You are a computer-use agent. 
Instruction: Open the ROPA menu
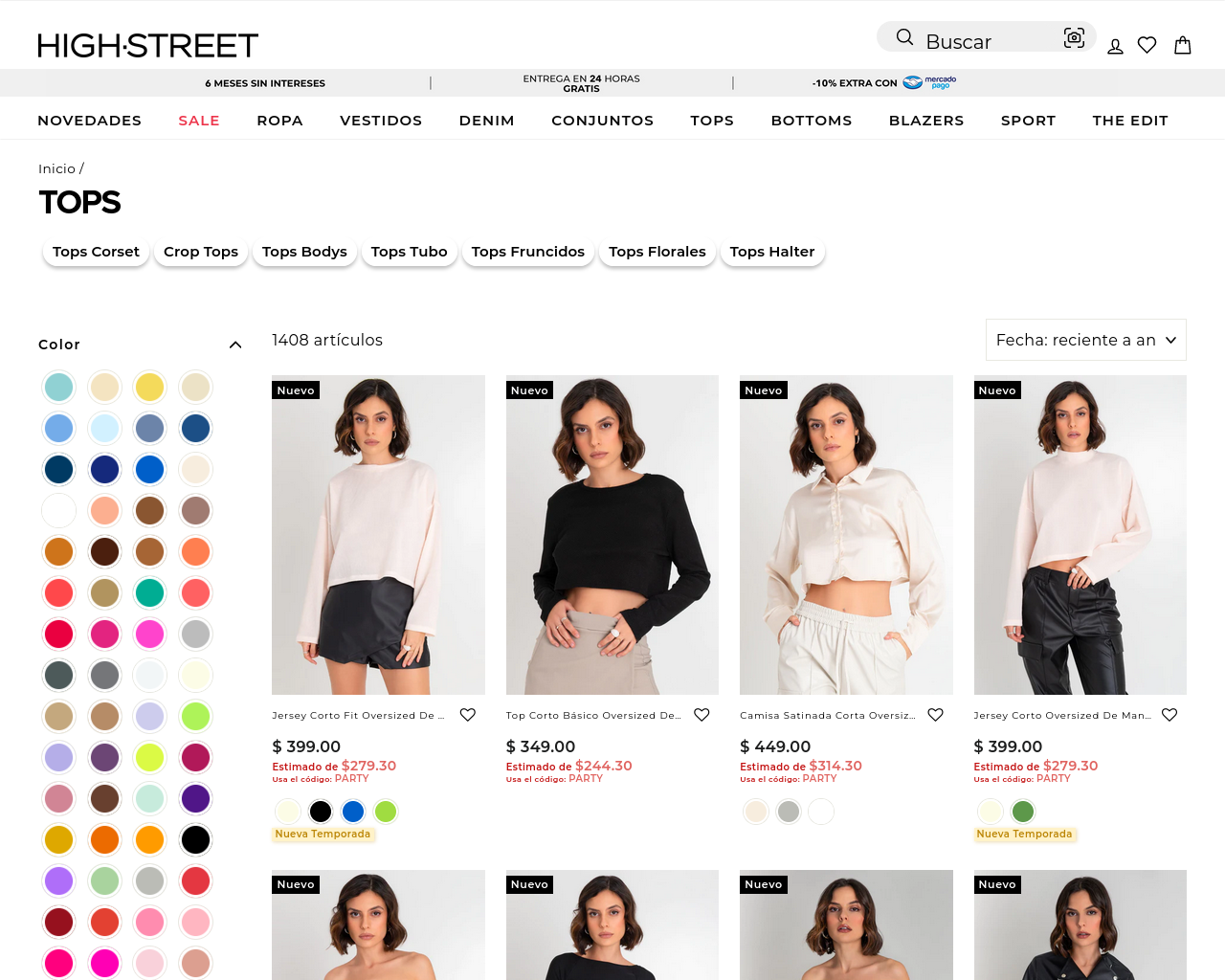tap(279, 121)
